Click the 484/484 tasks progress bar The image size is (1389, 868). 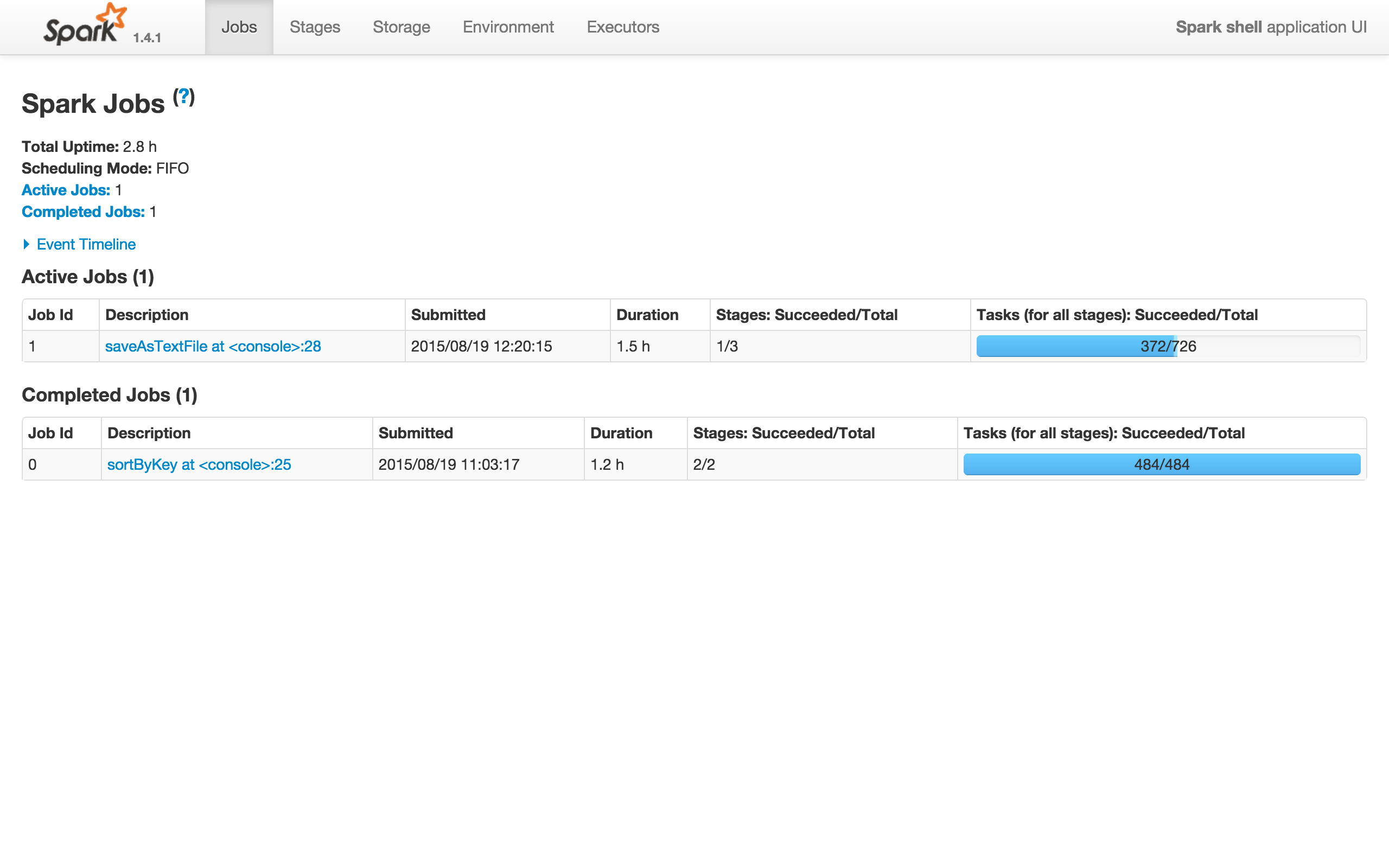1161,464
